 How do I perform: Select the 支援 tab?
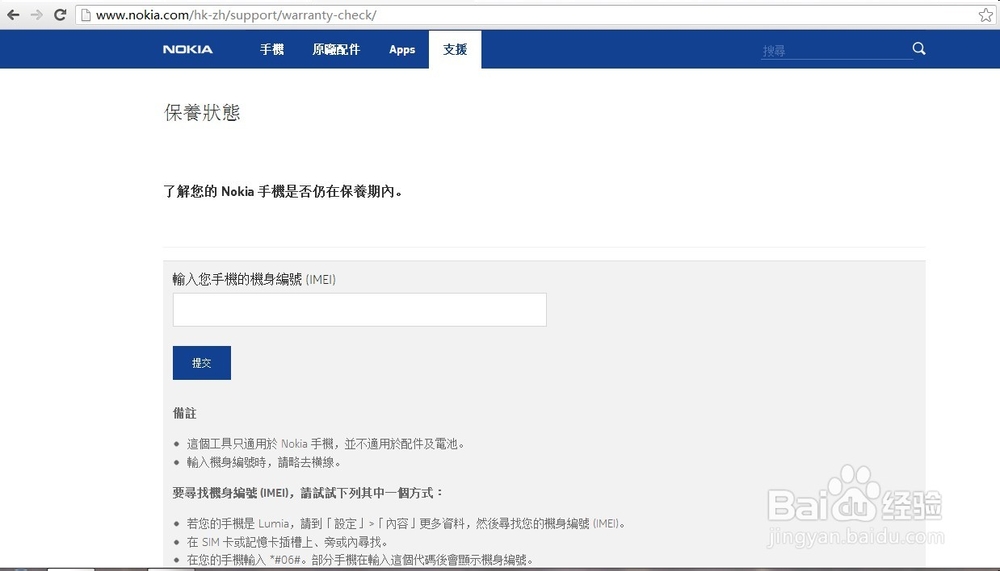[455, 49]
